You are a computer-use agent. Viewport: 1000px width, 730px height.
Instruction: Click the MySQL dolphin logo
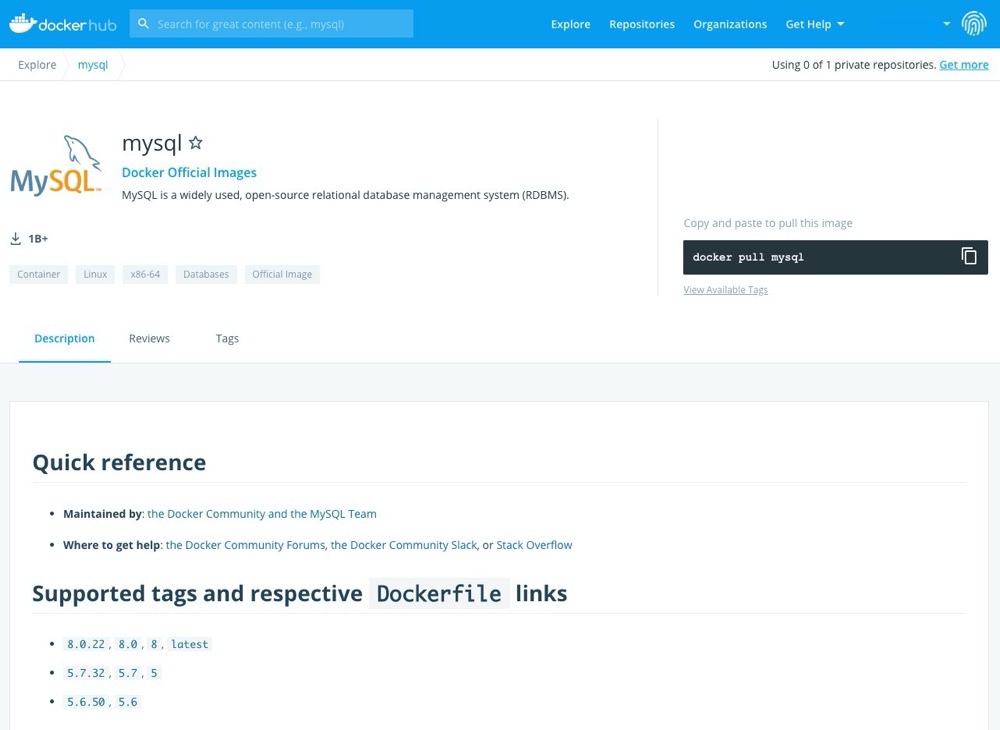tap(55, 165)
